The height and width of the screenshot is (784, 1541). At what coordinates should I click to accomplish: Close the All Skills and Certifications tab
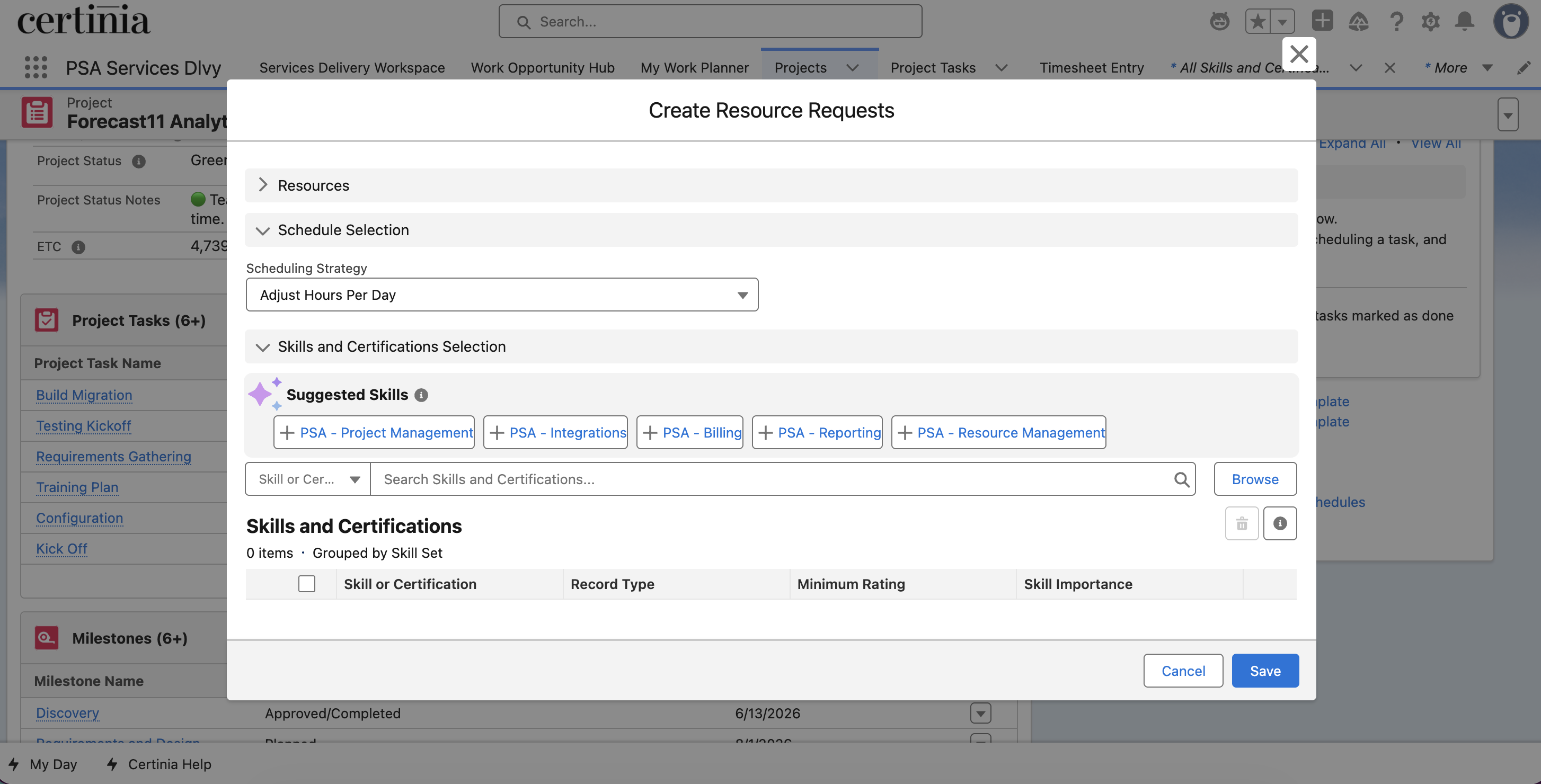[1389, 68]
